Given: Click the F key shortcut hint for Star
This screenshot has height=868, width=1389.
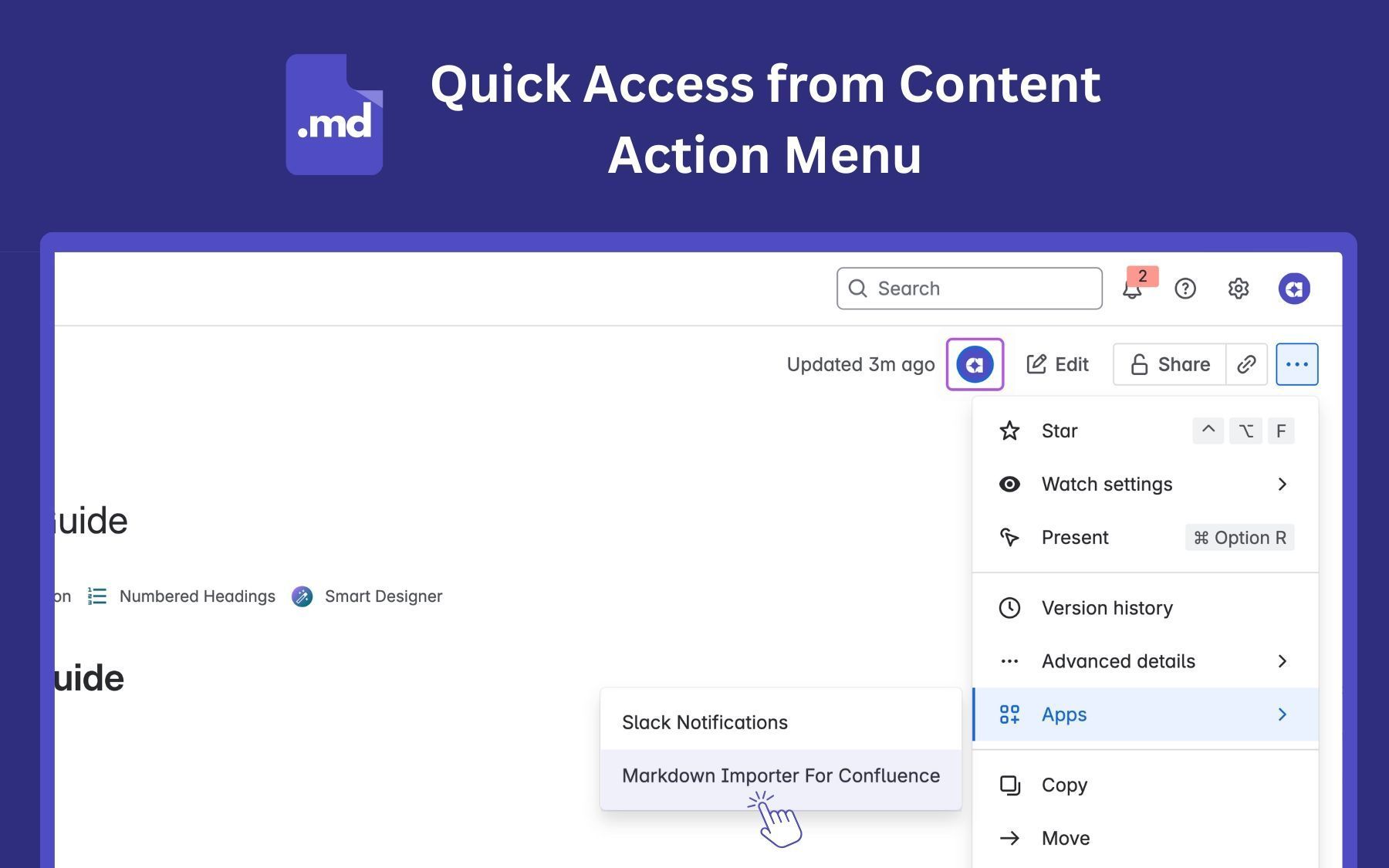Looking at the screenshot, I should (1281, 431).
